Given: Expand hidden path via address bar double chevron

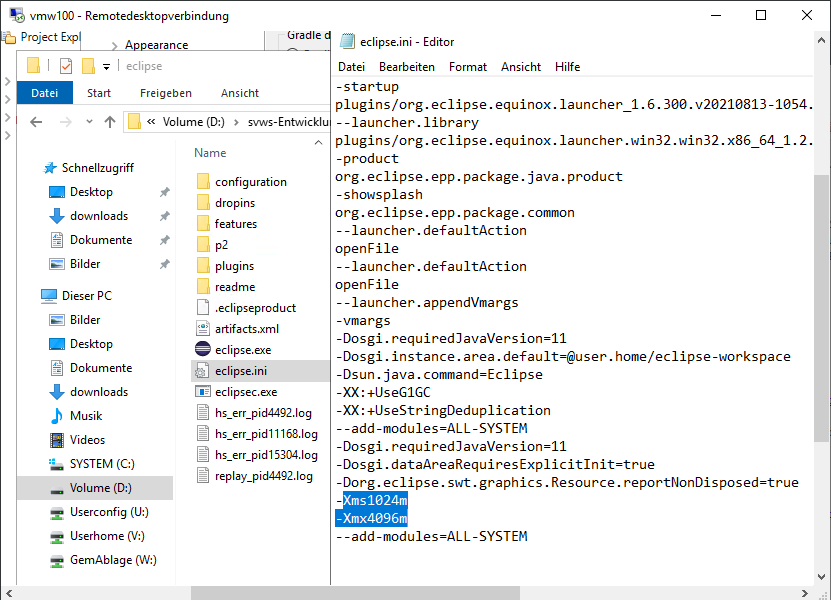Looking at the screenshot, I should (151, 122).
